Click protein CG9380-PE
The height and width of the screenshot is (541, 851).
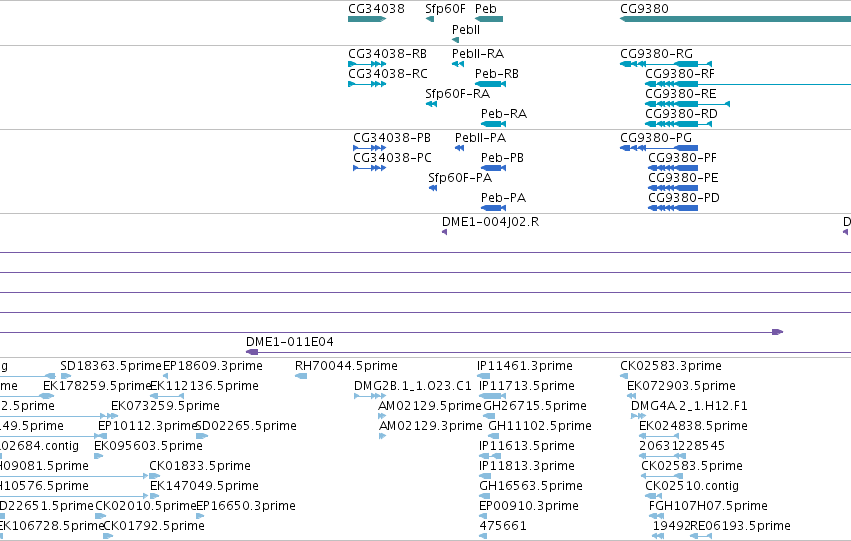pyautogui.click(x=673, y=188)
